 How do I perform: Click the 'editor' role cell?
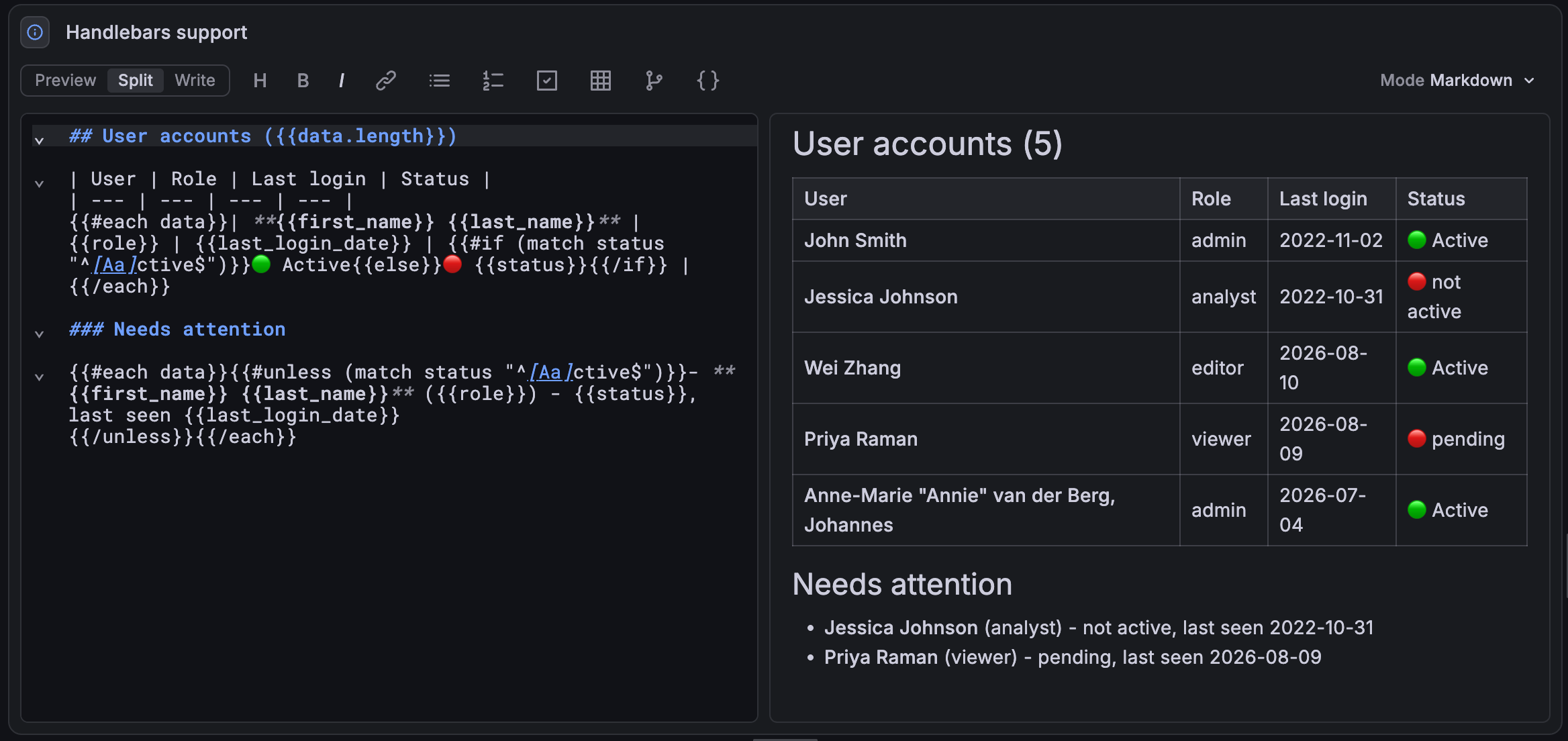click(1224, 368)
